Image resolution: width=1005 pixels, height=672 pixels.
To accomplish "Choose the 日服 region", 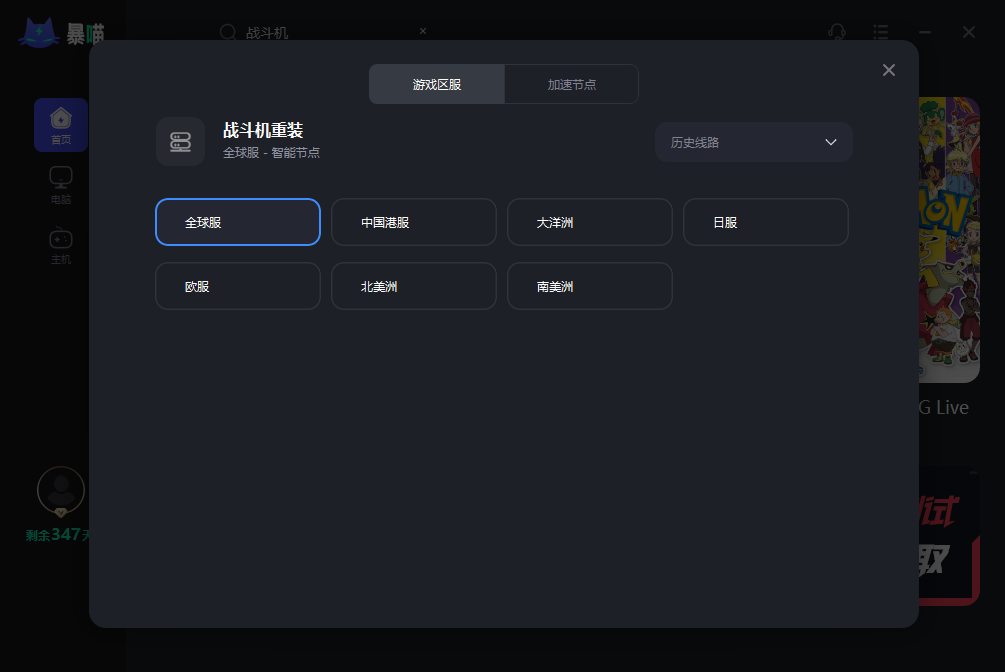I will [766, 222].
